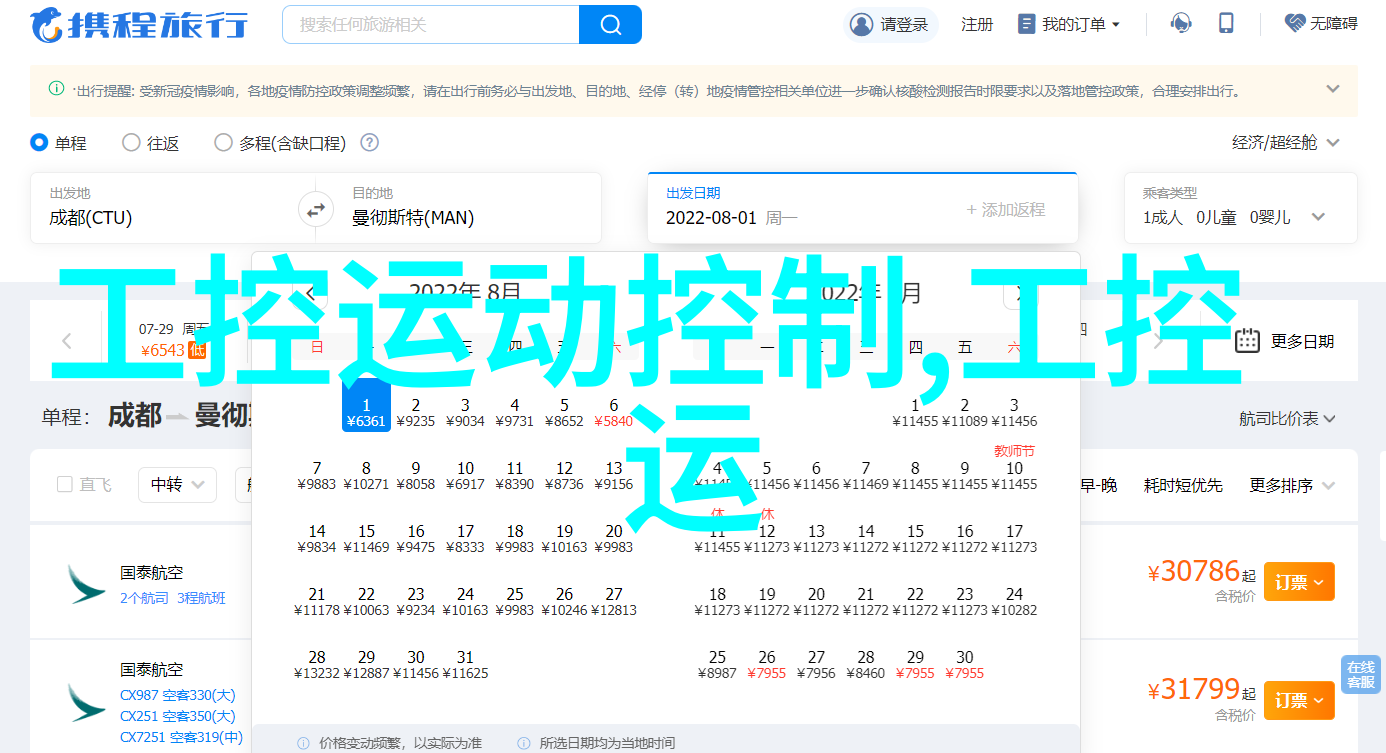Click the top search text field
Viewport: 1386px width, 753px height.
click(430, 24)
